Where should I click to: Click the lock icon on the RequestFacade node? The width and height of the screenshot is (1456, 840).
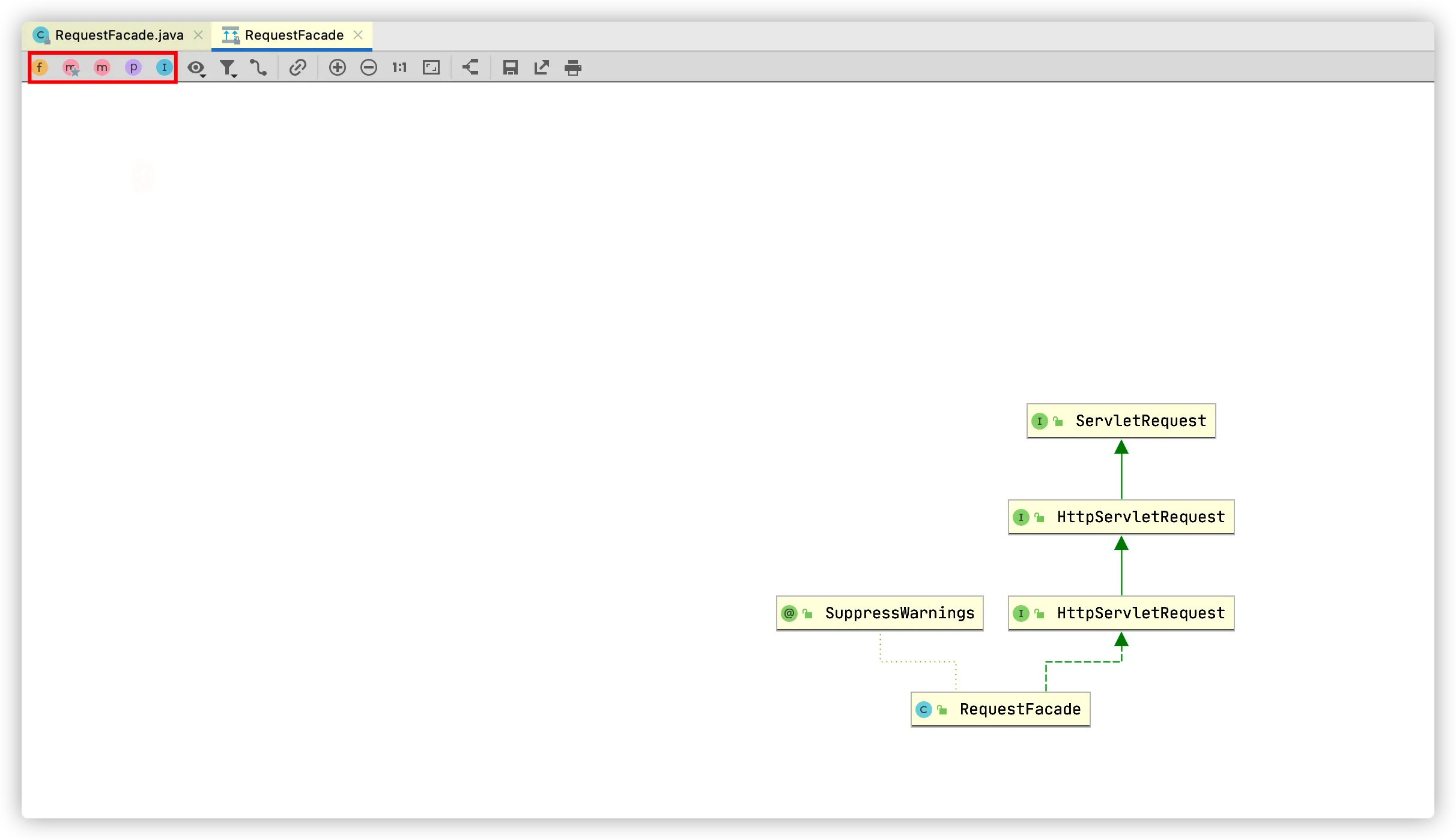click(942, 710)
